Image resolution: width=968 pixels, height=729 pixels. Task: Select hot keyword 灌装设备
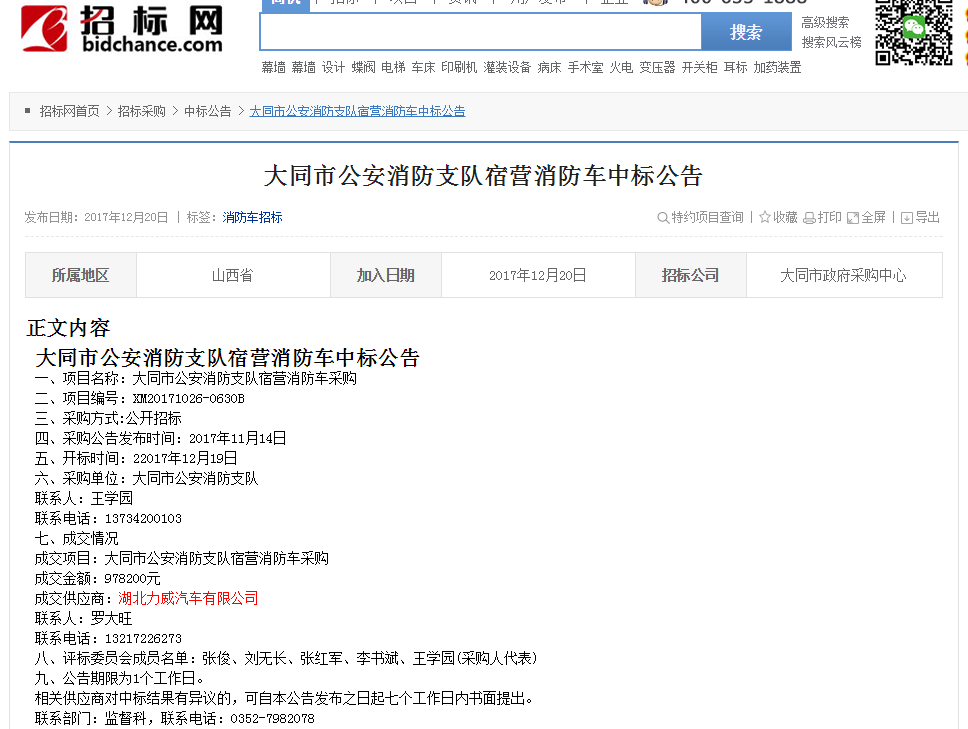click(x=507, y=67)
